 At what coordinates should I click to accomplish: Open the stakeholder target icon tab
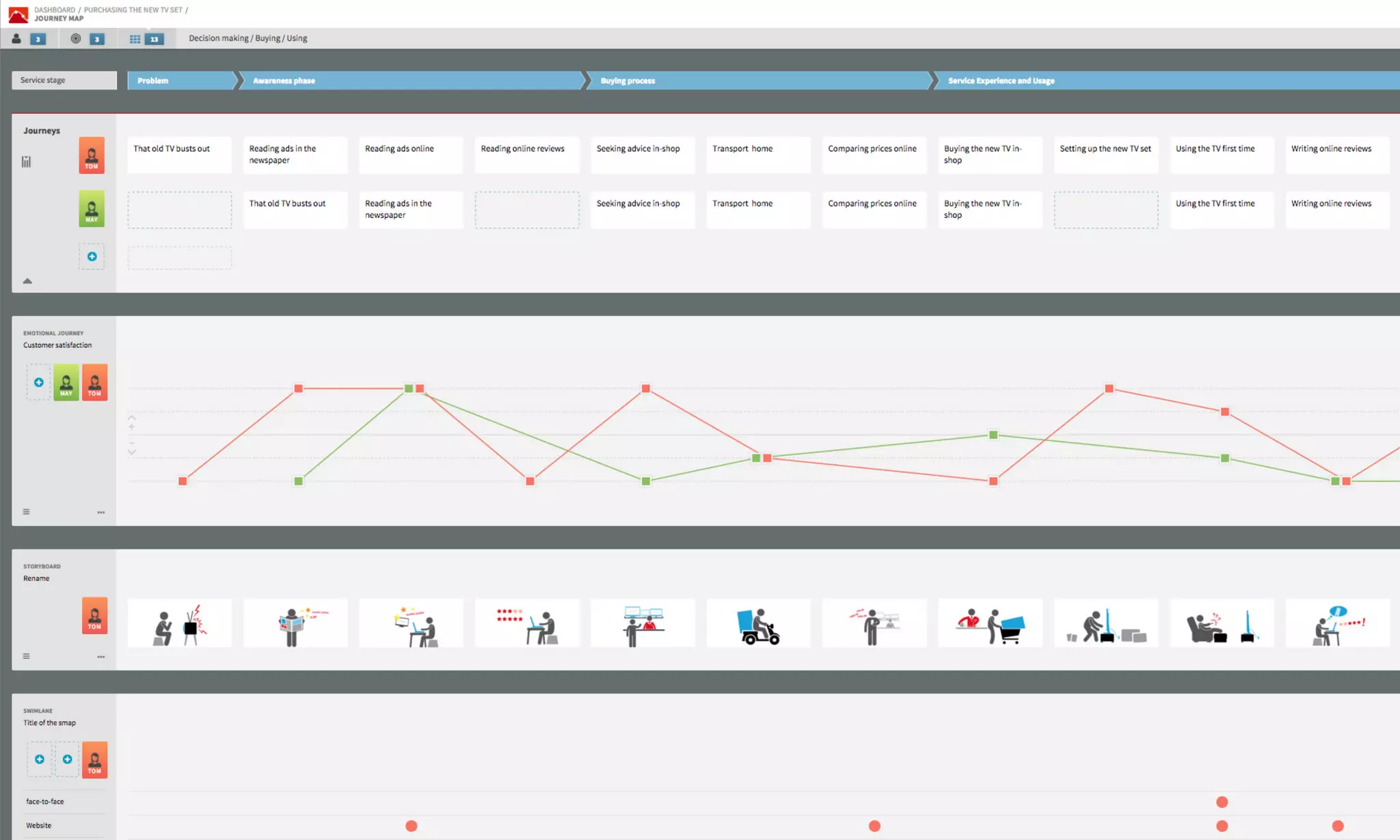coord(76,39)
